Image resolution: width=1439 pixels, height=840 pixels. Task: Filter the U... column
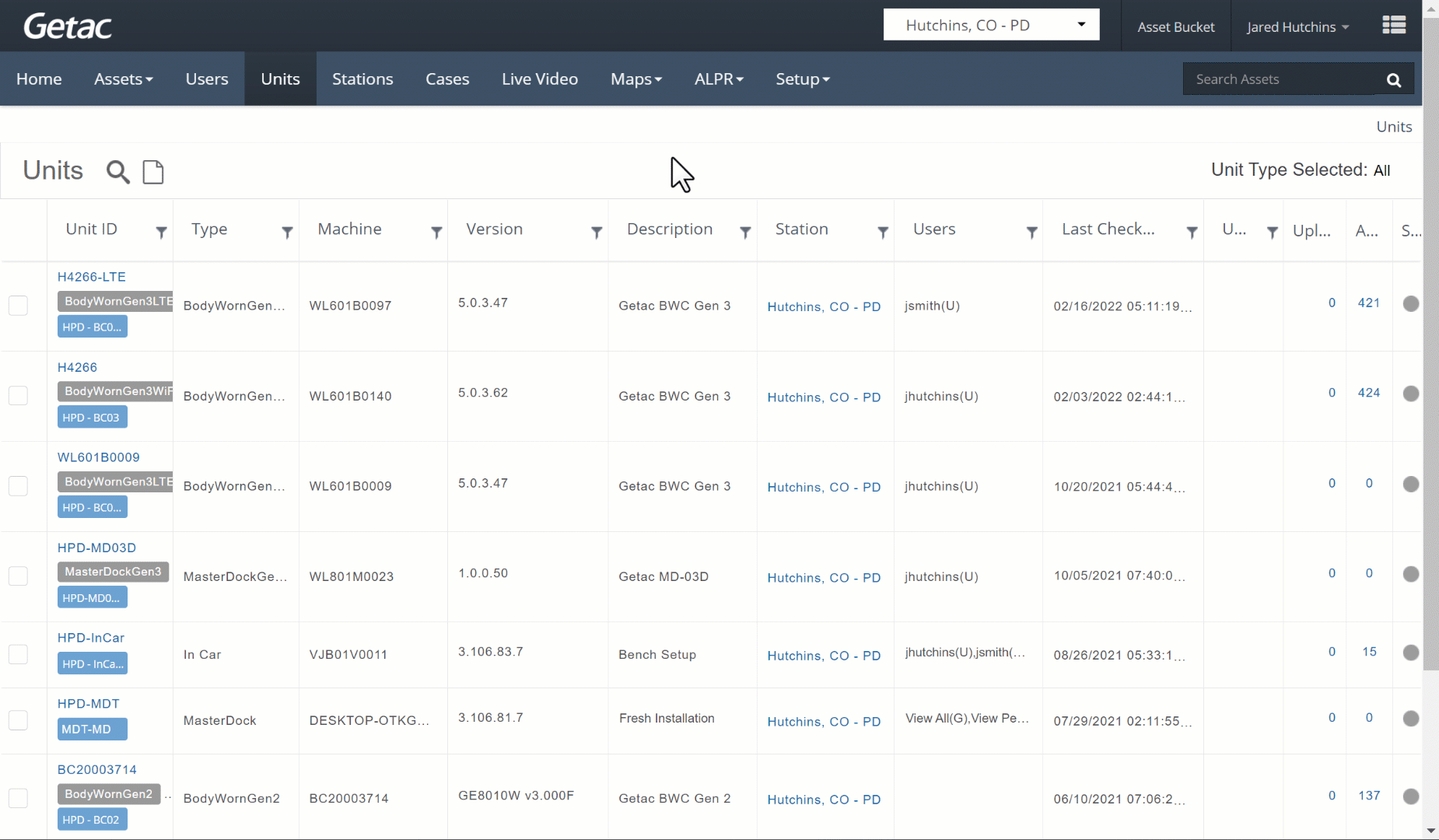(x=1273, y=232)
